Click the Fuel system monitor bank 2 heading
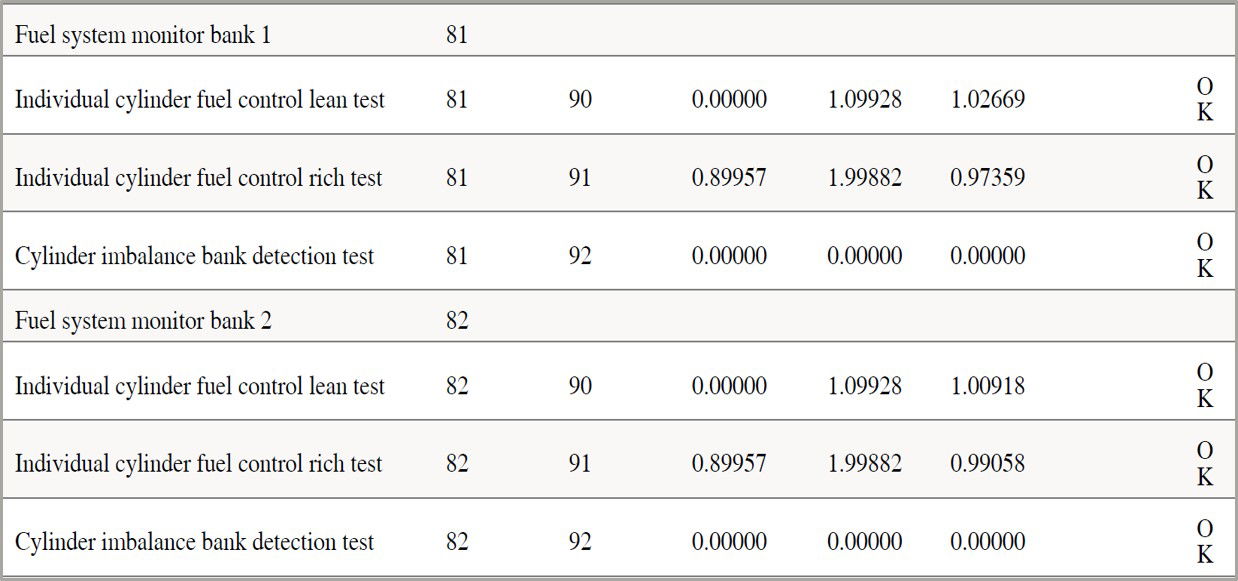The image size is (1238, 581). [x=143, y=321]
